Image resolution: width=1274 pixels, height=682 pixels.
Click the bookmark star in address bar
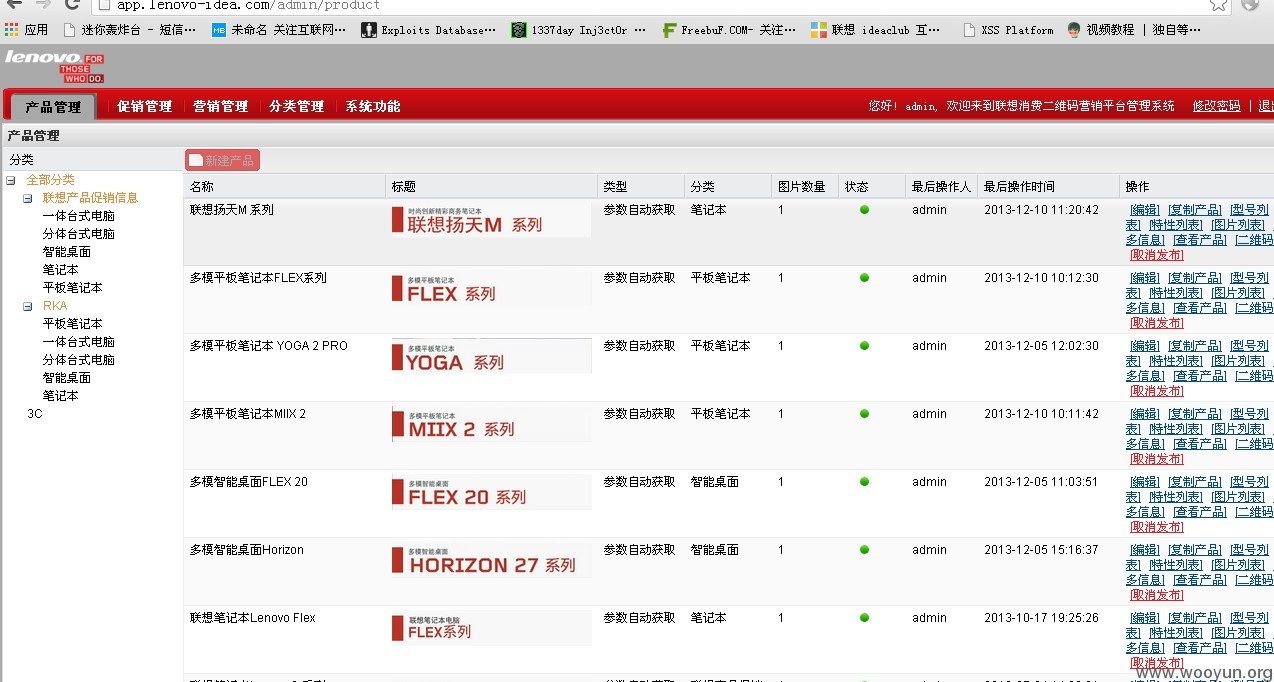click(x=1218, y=5)
